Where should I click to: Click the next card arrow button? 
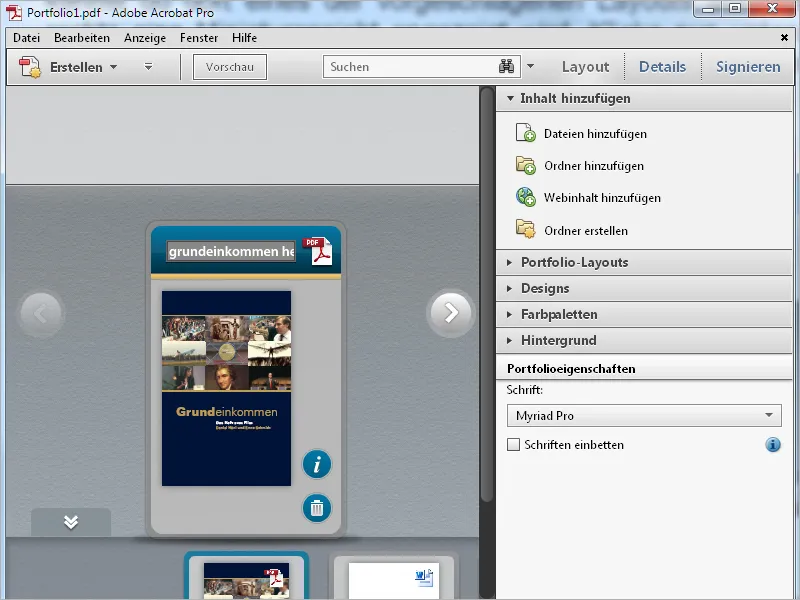451,313
